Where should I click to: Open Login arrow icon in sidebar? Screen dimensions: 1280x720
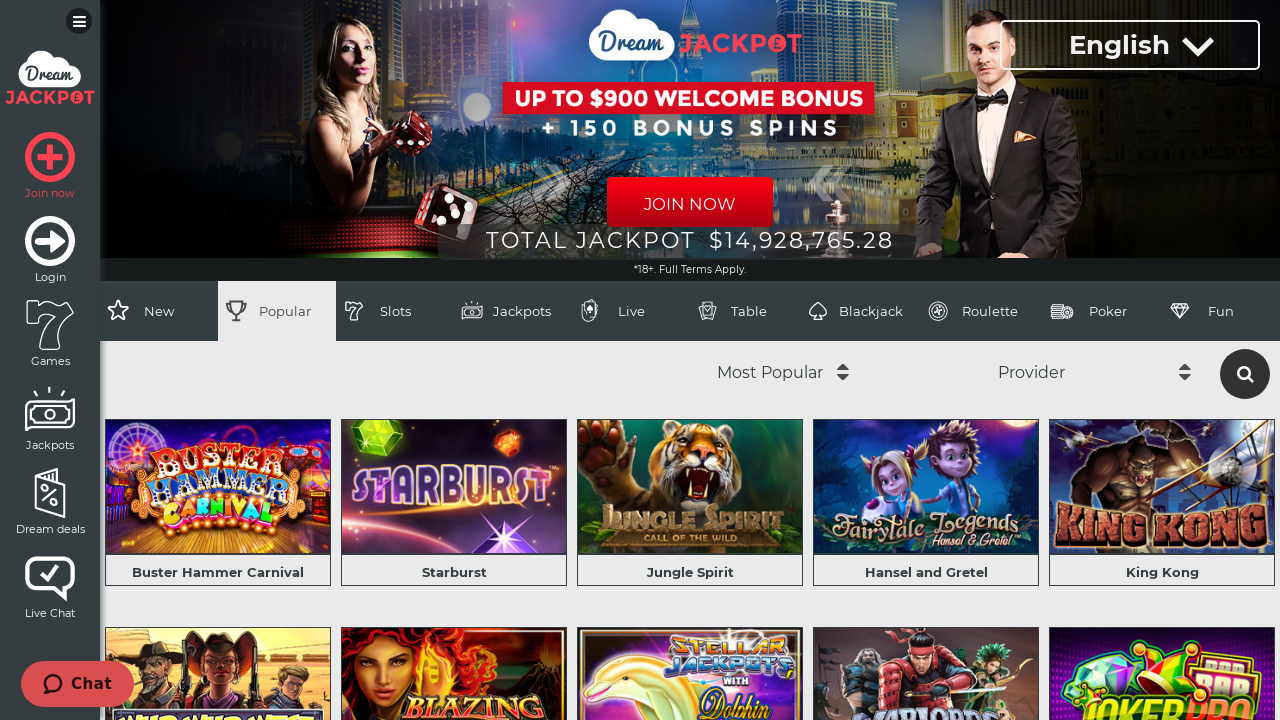[x=50, y=241]
